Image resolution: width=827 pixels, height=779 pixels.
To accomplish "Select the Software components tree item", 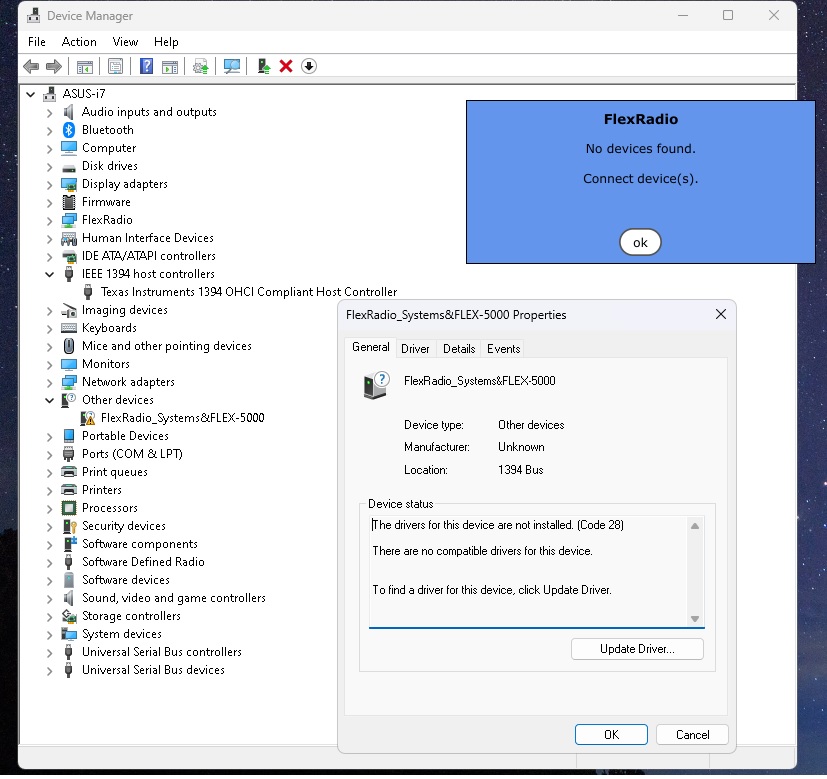I will coord(140,544).
